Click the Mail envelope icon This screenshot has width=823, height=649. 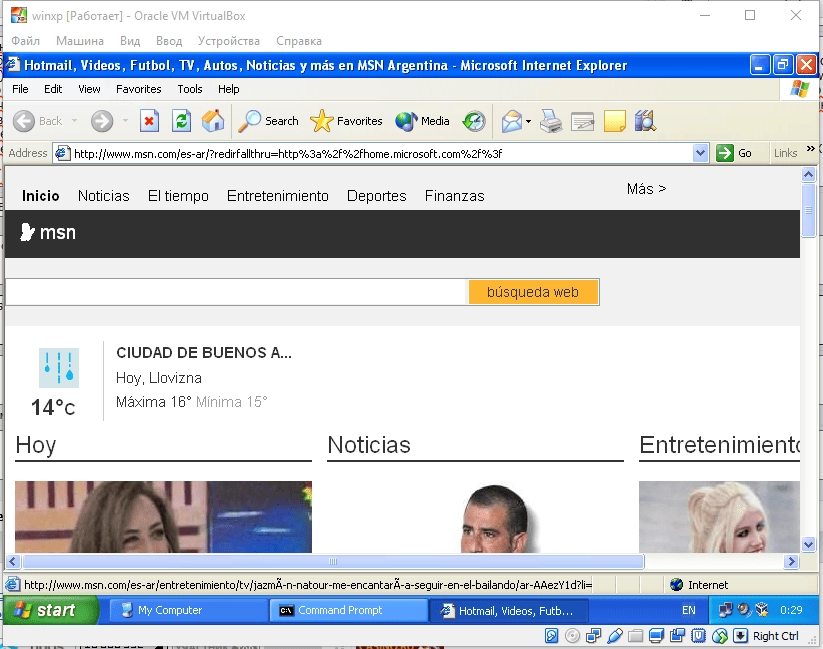512,121
